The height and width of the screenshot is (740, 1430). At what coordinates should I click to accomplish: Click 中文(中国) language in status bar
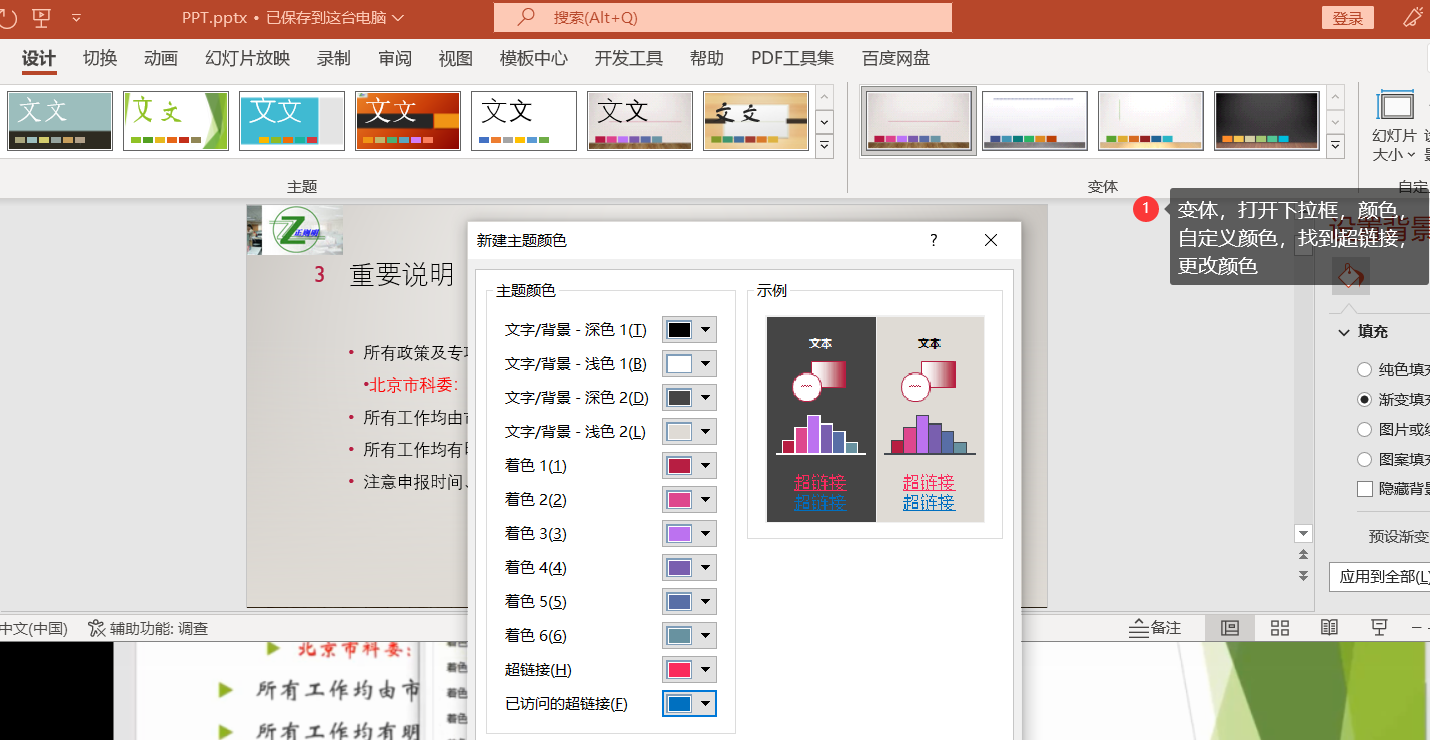pos(34,628)
